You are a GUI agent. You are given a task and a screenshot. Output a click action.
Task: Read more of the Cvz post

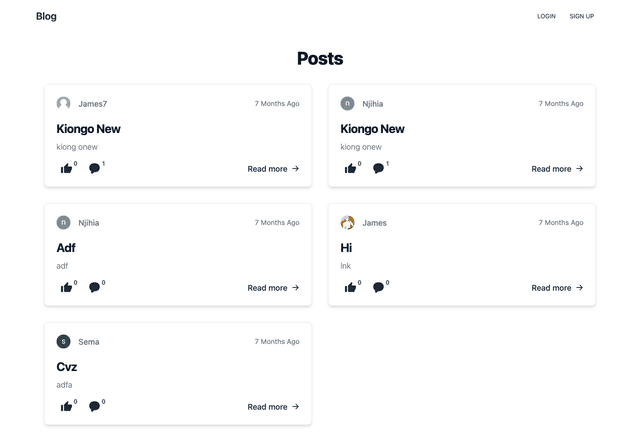coord(273,407)
